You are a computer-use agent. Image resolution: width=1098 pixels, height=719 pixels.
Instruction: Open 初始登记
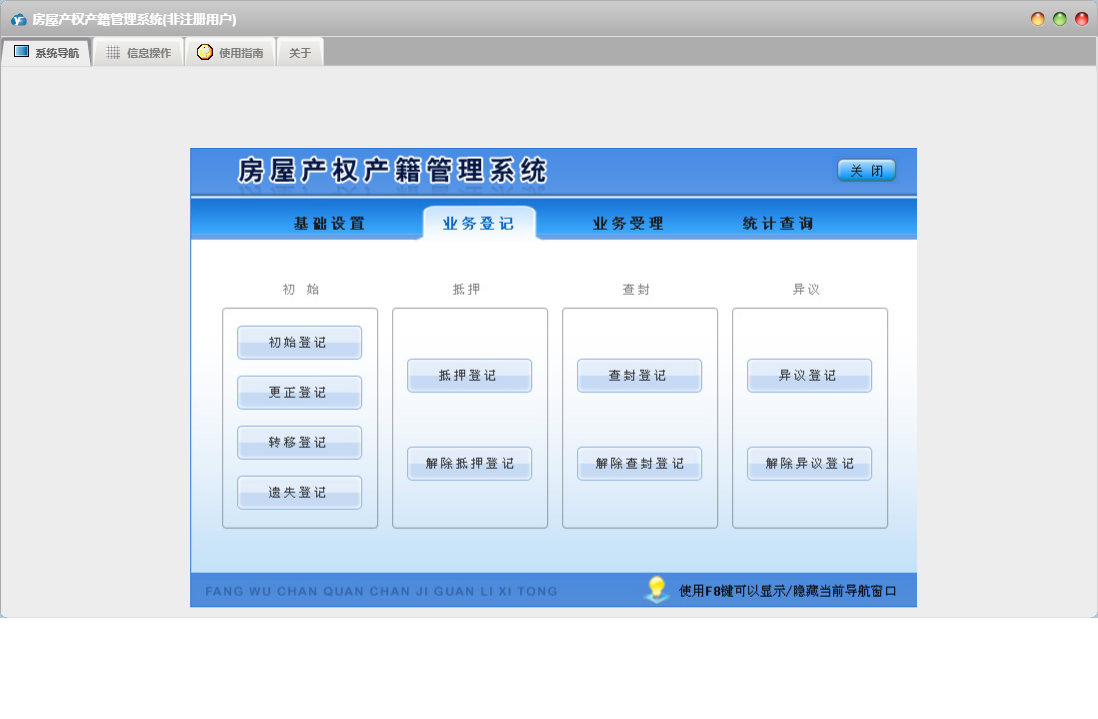[x=300, y=342]
